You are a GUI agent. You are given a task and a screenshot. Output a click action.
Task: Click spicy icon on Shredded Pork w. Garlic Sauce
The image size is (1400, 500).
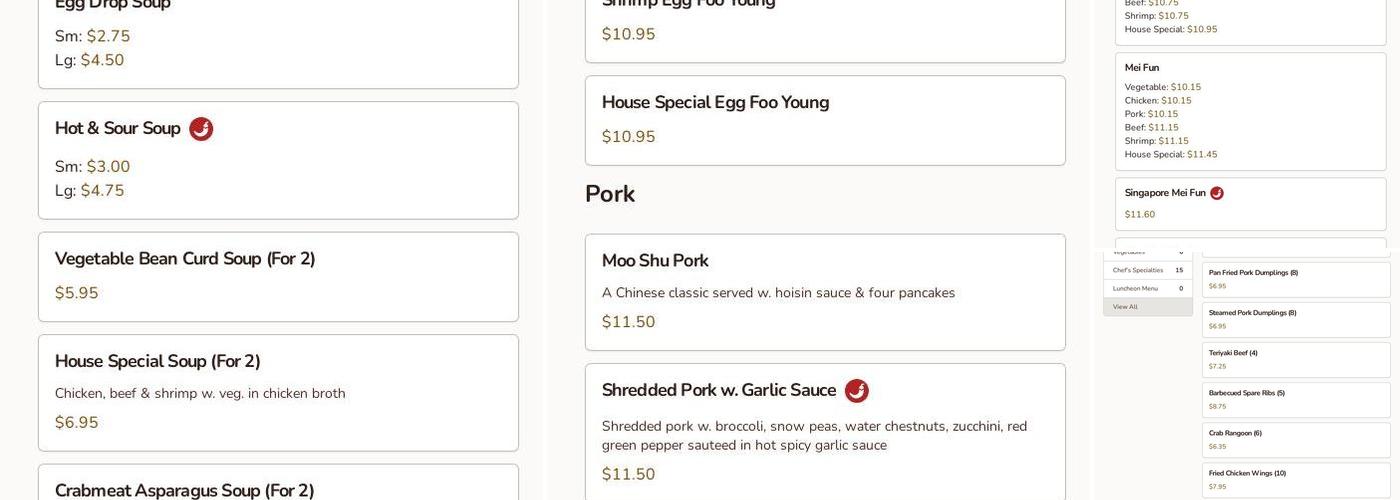pos(857,391)
